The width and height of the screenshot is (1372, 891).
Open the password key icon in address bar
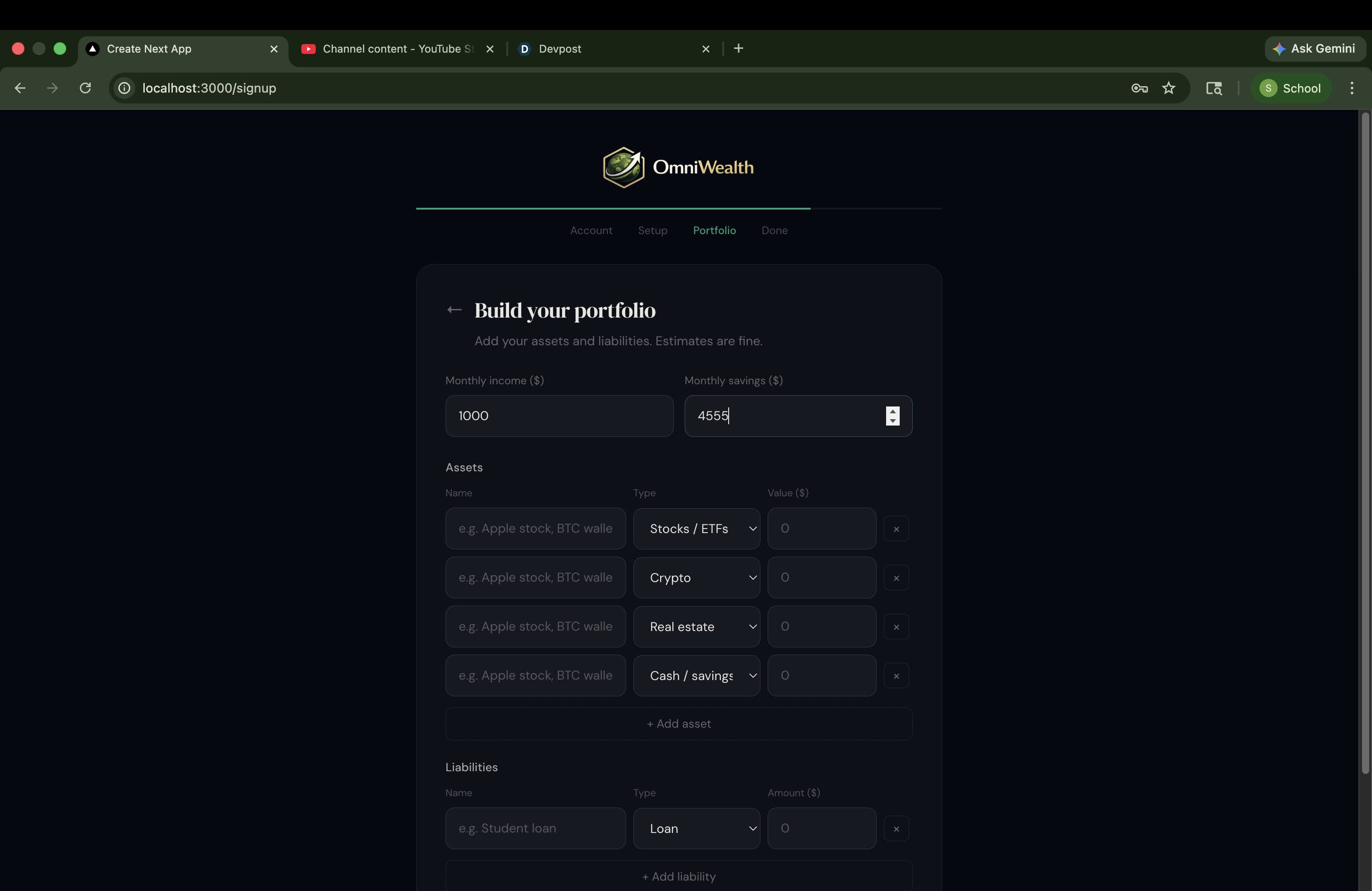click(x=1139, y=88)
